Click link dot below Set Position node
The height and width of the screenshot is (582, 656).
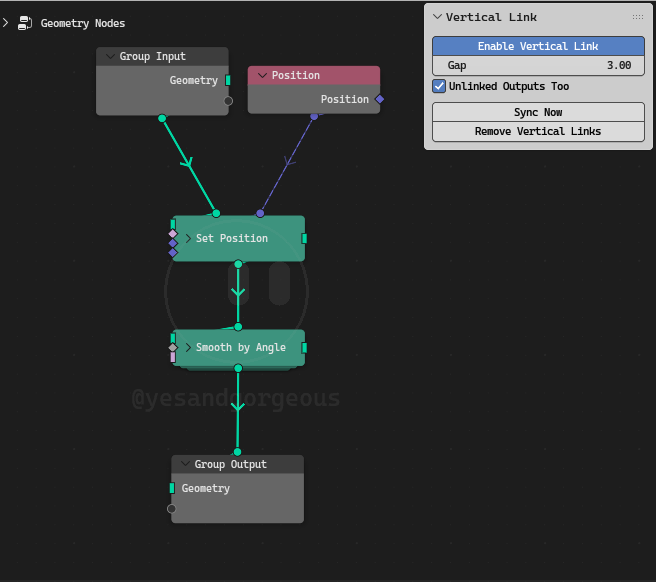pos(238,264)
